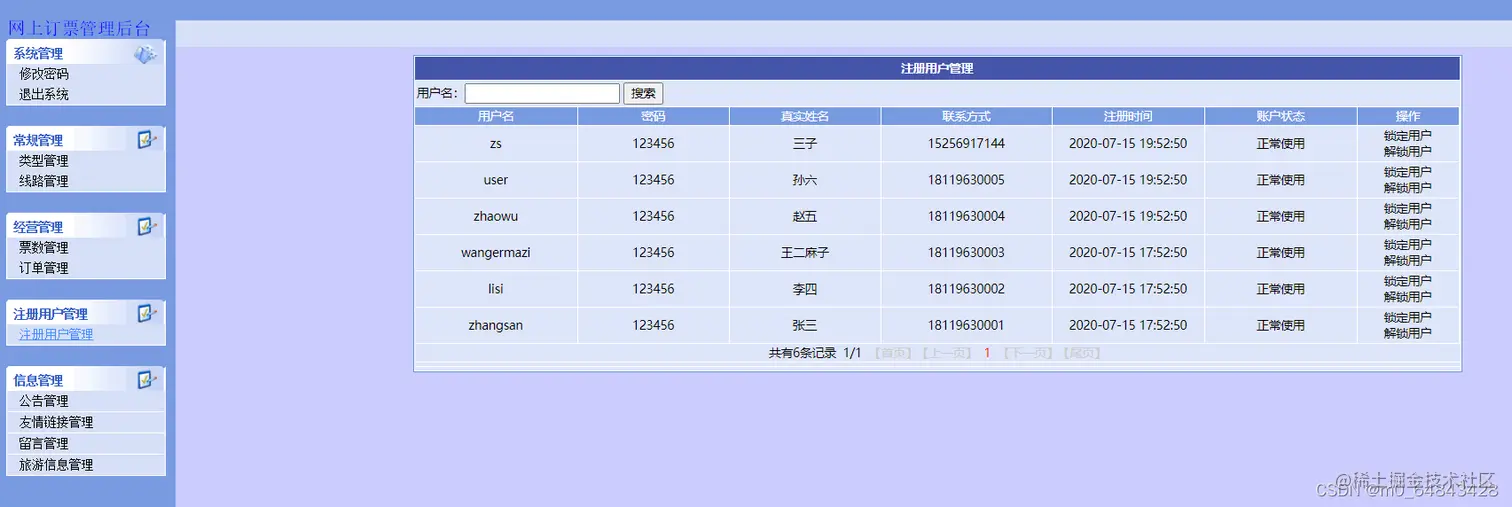Click the 用户名 column header

pos(496,116)
